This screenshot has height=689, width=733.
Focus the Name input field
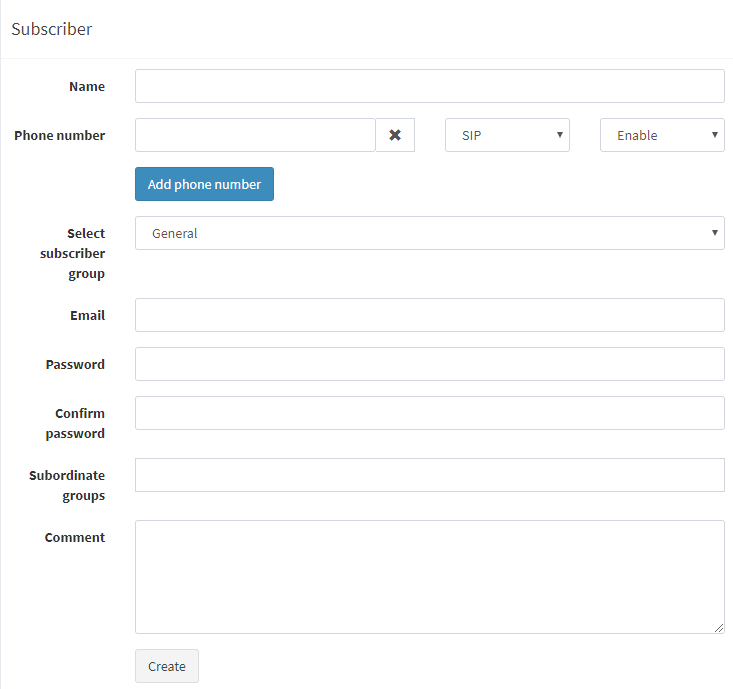430,86
